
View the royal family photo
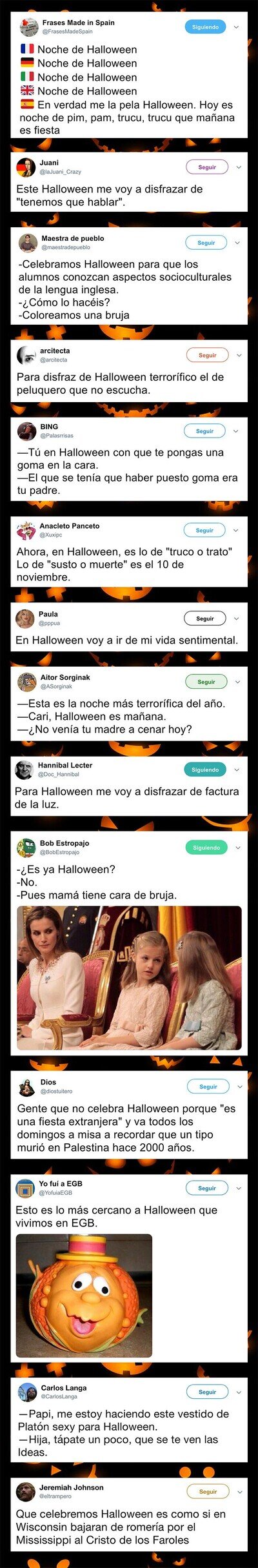(x=129, y=978)
